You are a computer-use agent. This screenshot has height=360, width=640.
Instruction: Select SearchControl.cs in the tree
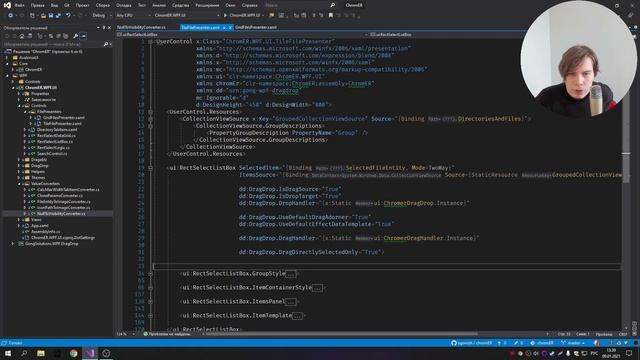tap(52, 153)
